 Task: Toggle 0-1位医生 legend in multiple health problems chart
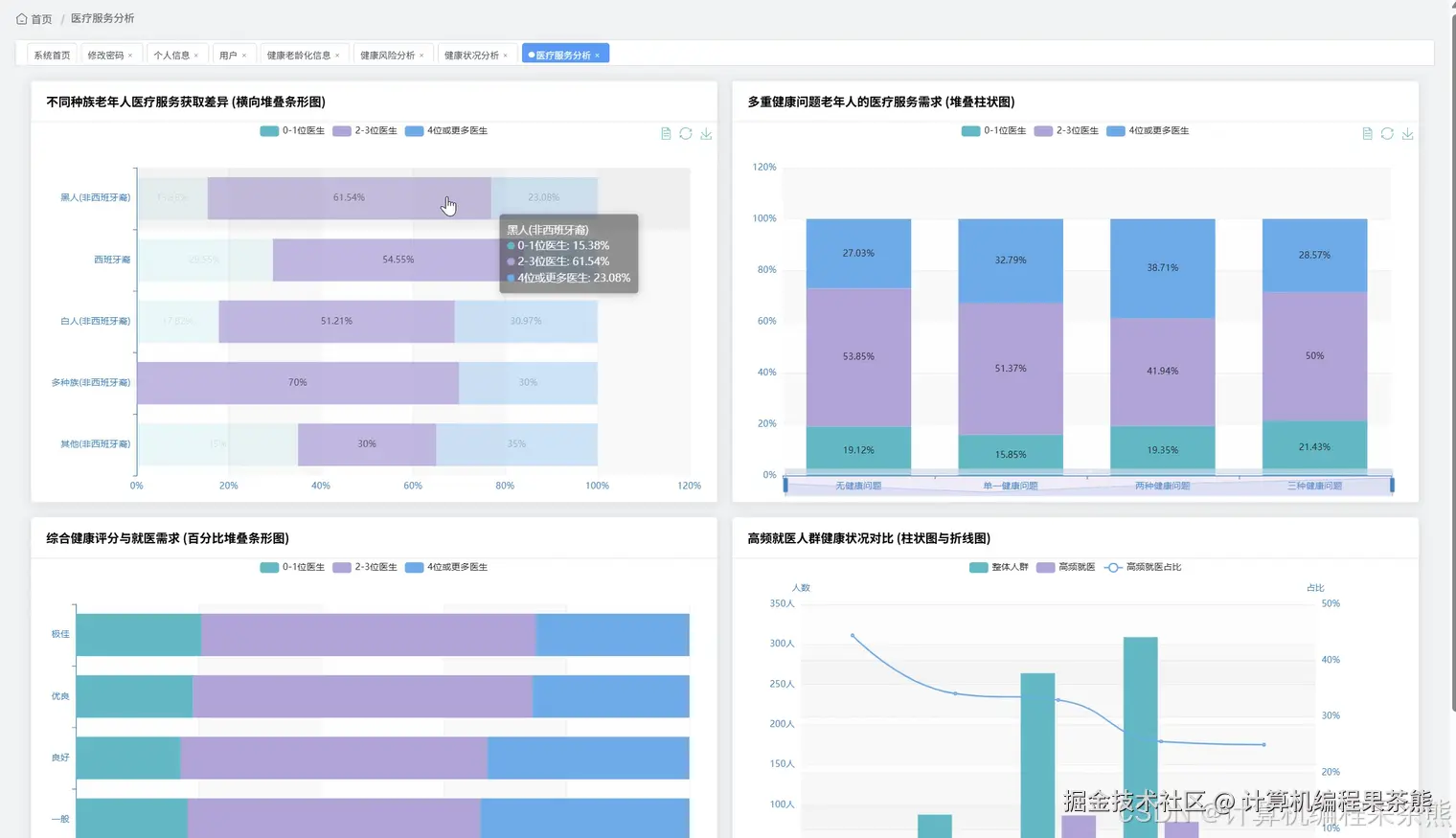(993, 131)
